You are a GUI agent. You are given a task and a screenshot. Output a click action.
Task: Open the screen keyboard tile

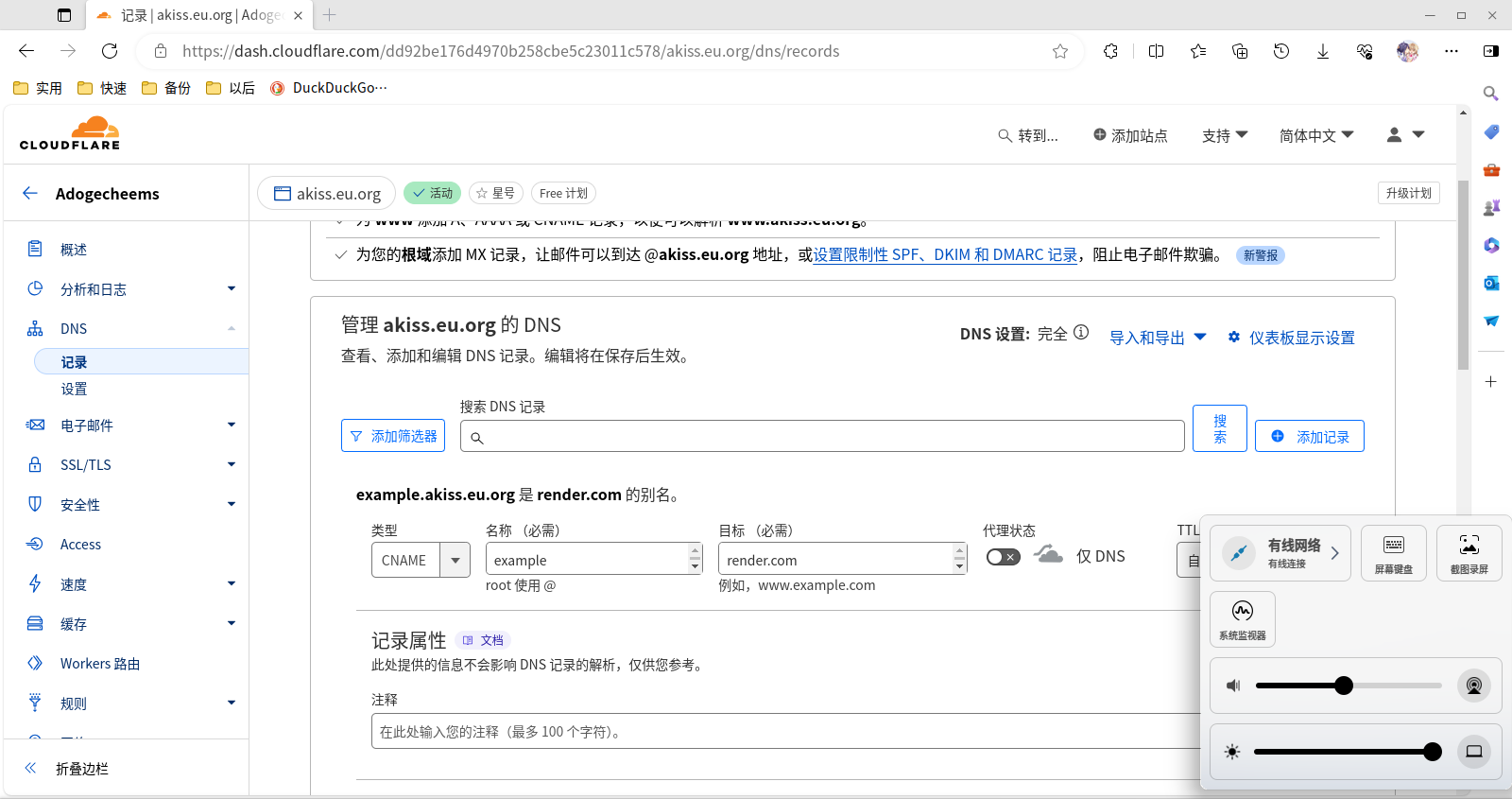click(1394, 553)
